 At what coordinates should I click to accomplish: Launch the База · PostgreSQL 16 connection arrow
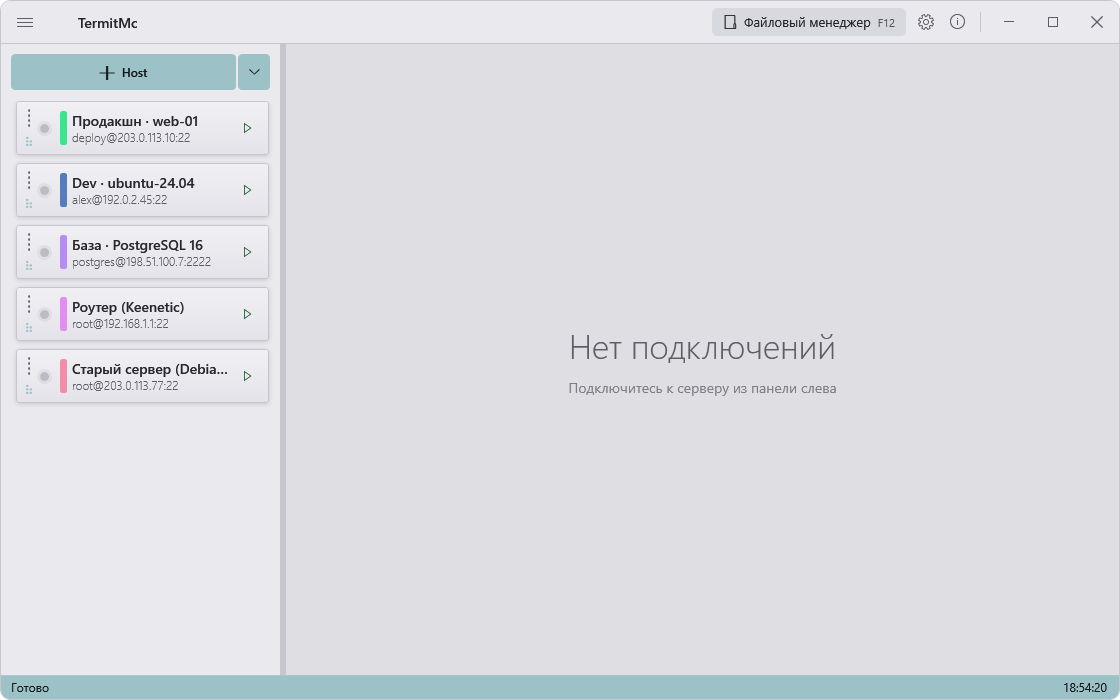pyautogui.click(x=247, y=252)
